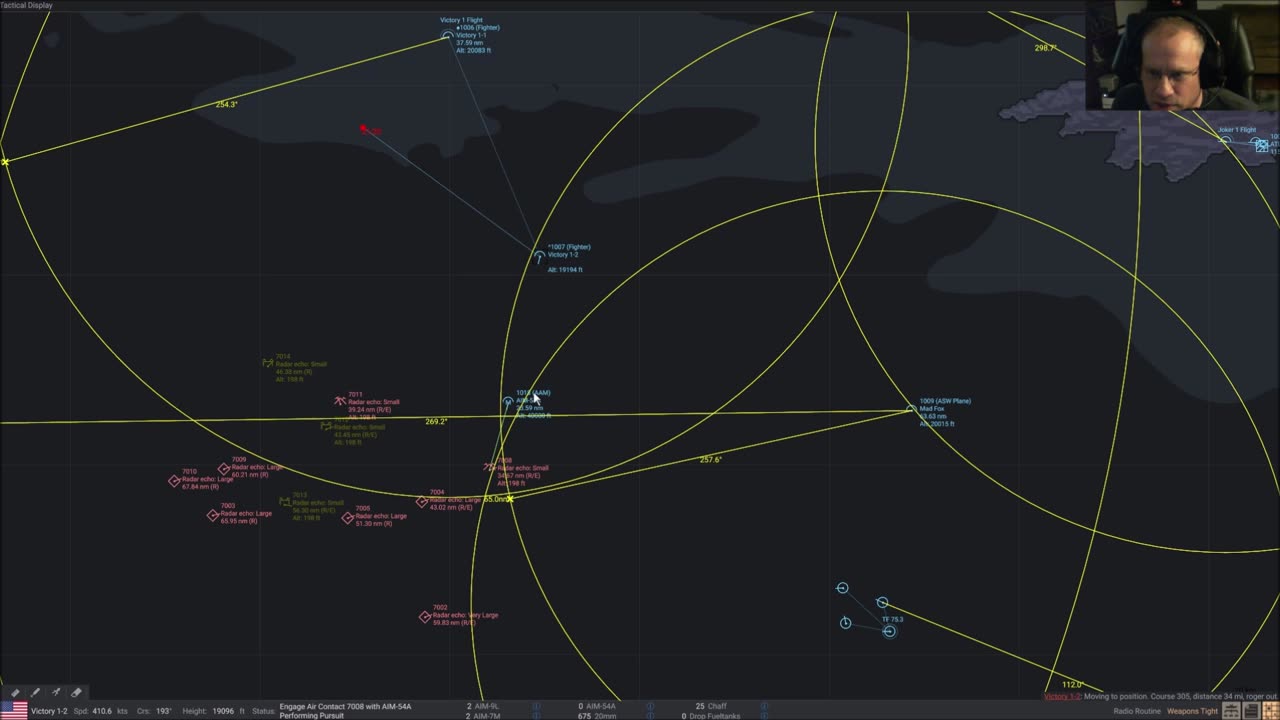Select the eraser tool icon
This screenshot has width=1280, height=720.
click(x=76, y=692)
